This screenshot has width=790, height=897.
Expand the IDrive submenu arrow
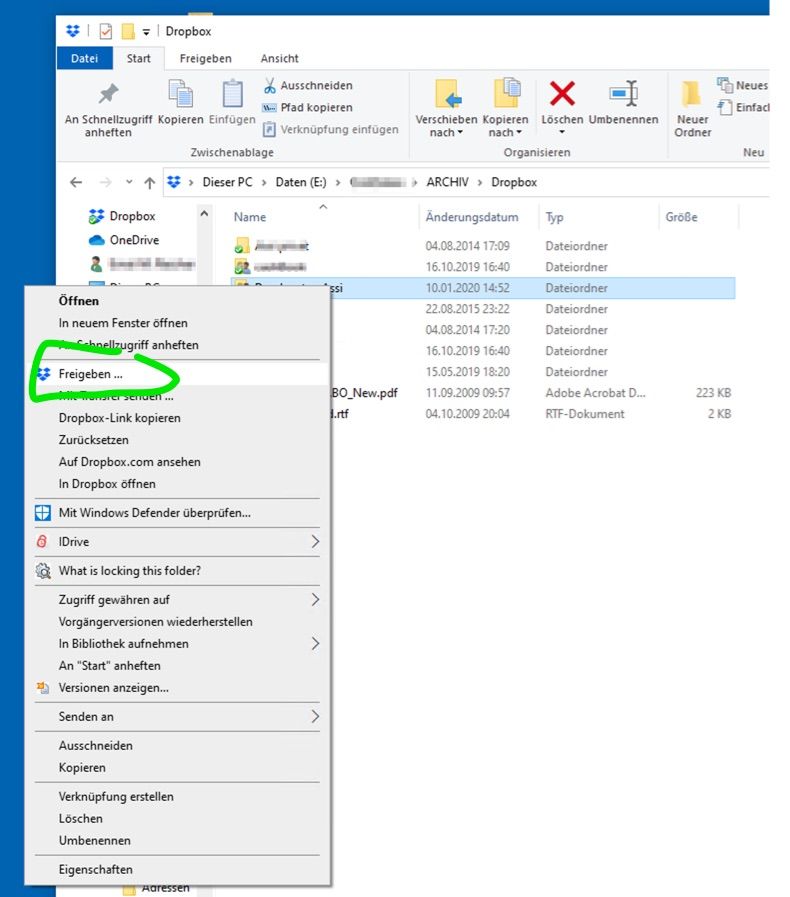(x=315, y=542)
